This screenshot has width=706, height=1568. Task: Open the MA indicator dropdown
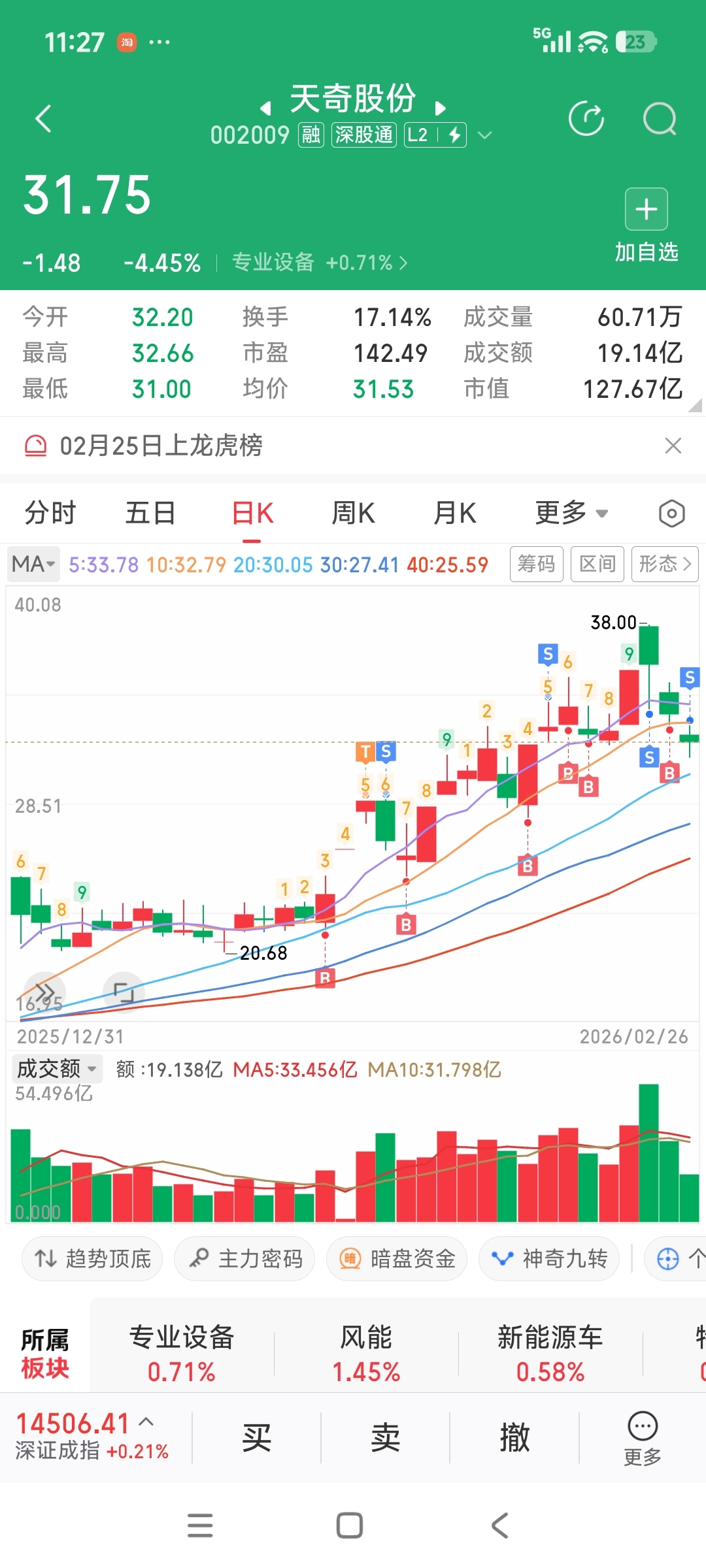coord(33,564)
